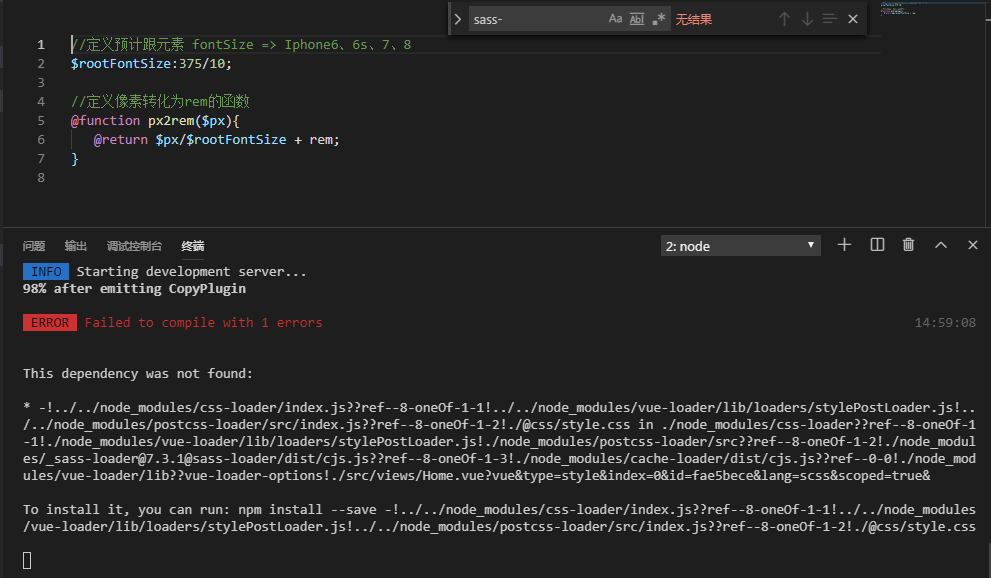This screenshot has width=991, height=578.
Task: Click the '//定义像素转化为rem的函数' comment line
Action: click(160, 101)
